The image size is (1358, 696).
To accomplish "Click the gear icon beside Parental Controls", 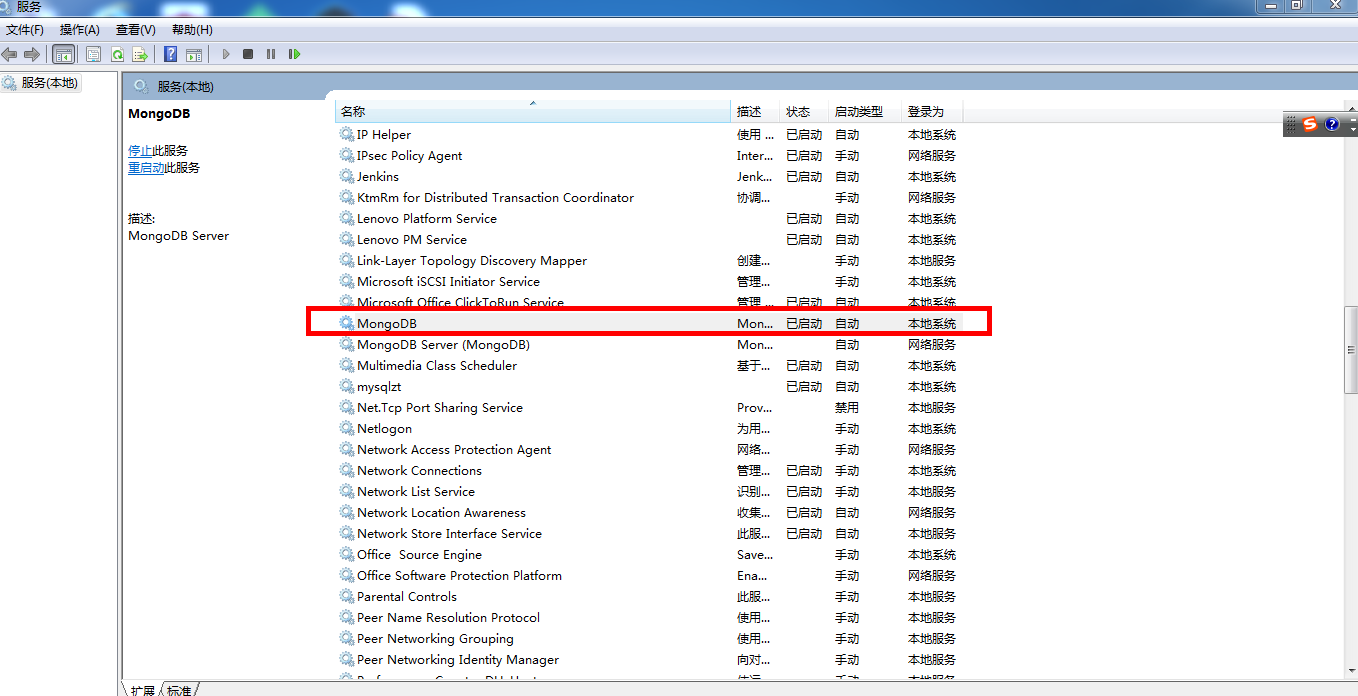I will 347,596.
